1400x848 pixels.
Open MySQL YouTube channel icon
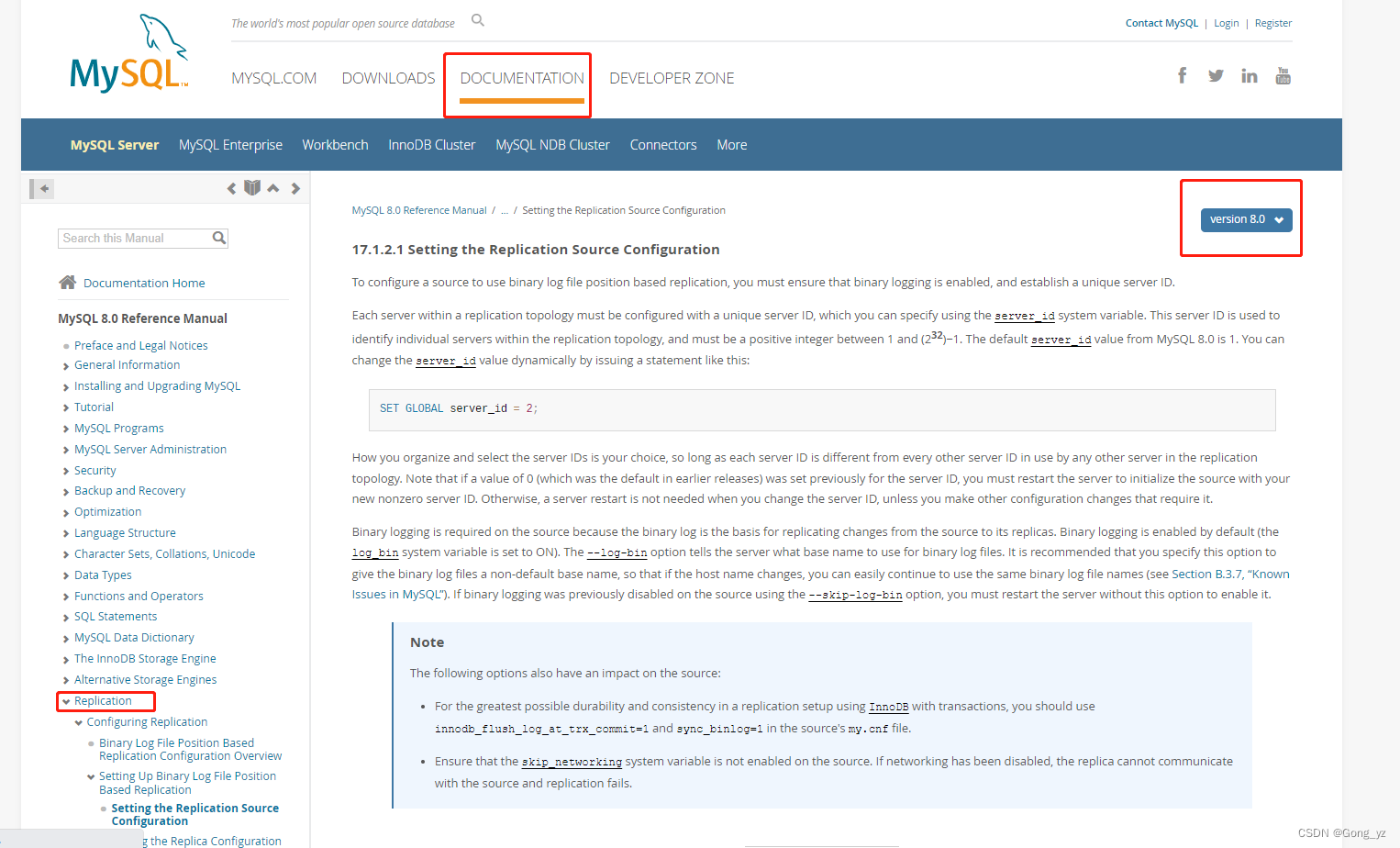coord(1283,75)
